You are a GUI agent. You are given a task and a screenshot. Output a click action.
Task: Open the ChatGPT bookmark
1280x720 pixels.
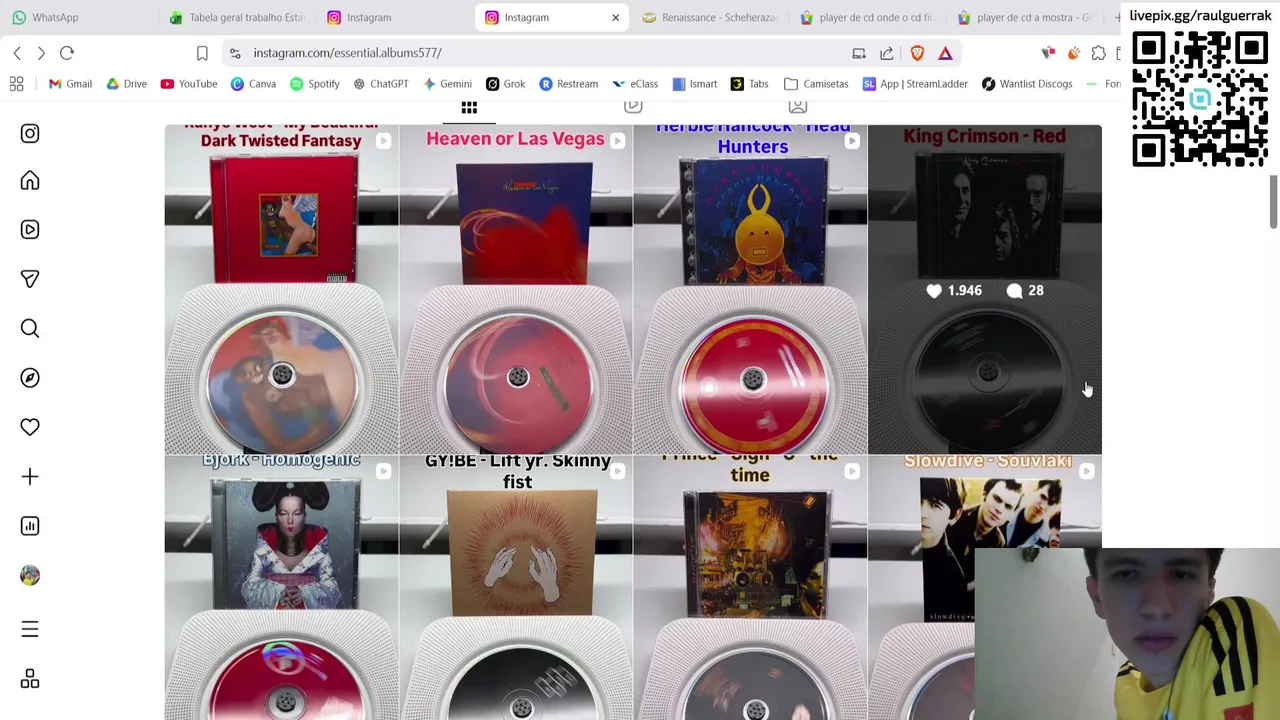pyautogui.click(x=381, y=84)
